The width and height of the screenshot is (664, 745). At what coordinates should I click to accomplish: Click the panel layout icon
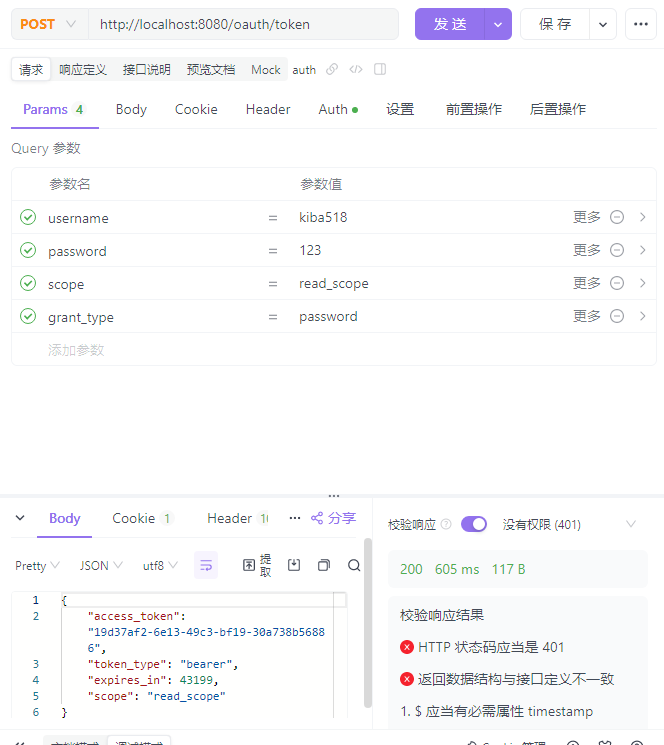[380, 69]
